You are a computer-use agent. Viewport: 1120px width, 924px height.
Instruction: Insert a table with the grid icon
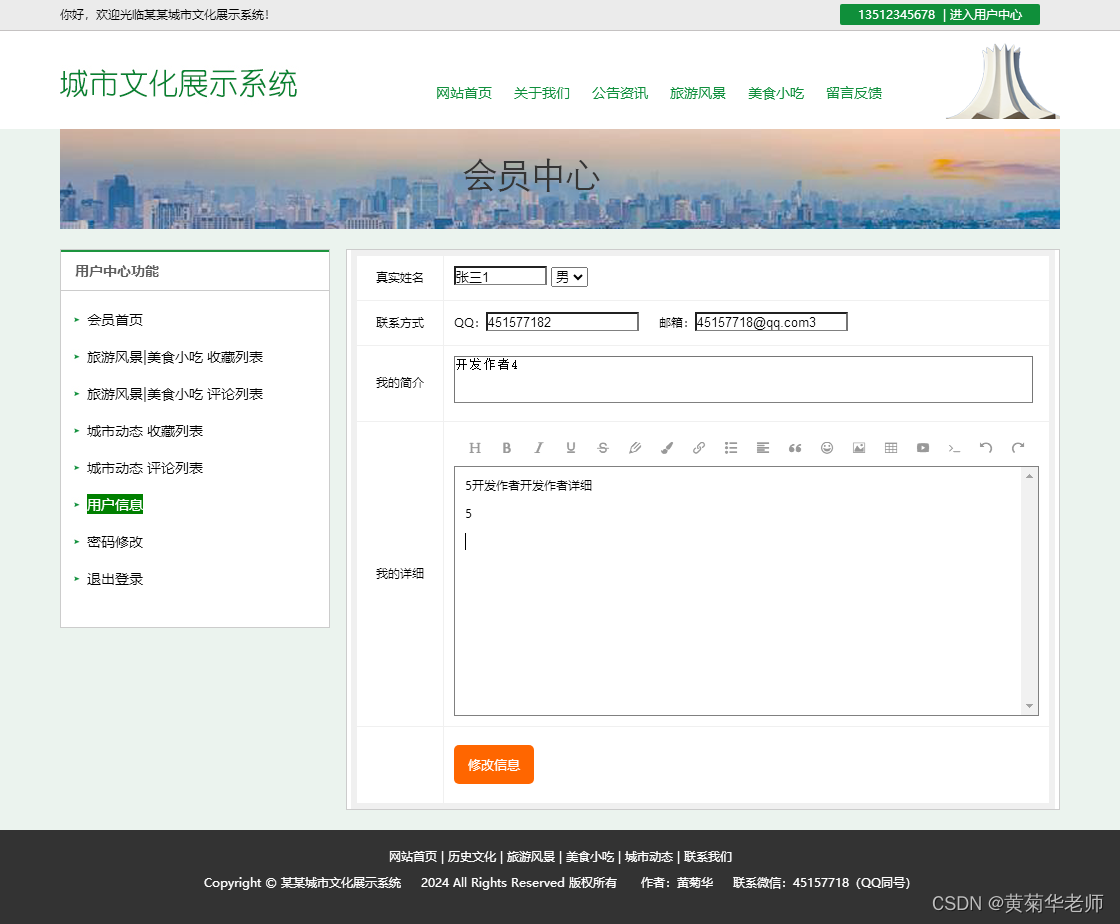[891, 448]
